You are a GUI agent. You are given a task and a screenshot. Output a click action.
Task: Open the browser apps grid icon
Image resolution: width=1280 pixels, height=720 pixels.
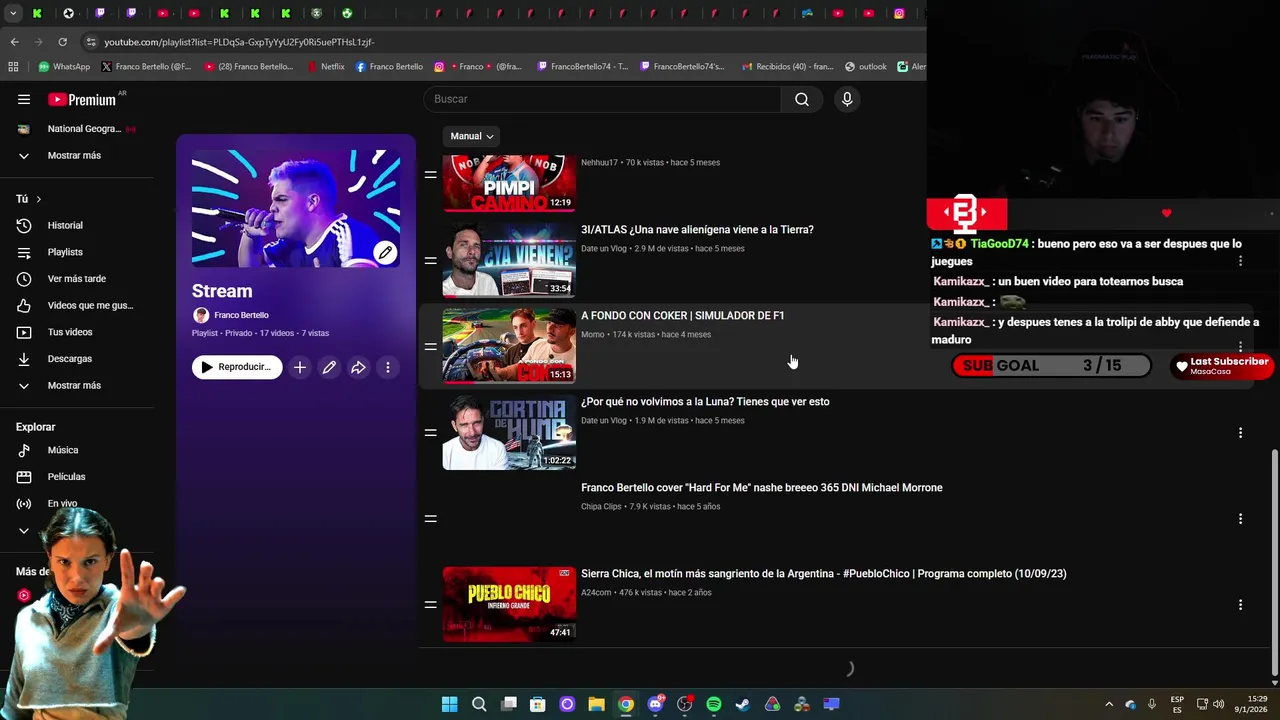[x=13, y=67]
